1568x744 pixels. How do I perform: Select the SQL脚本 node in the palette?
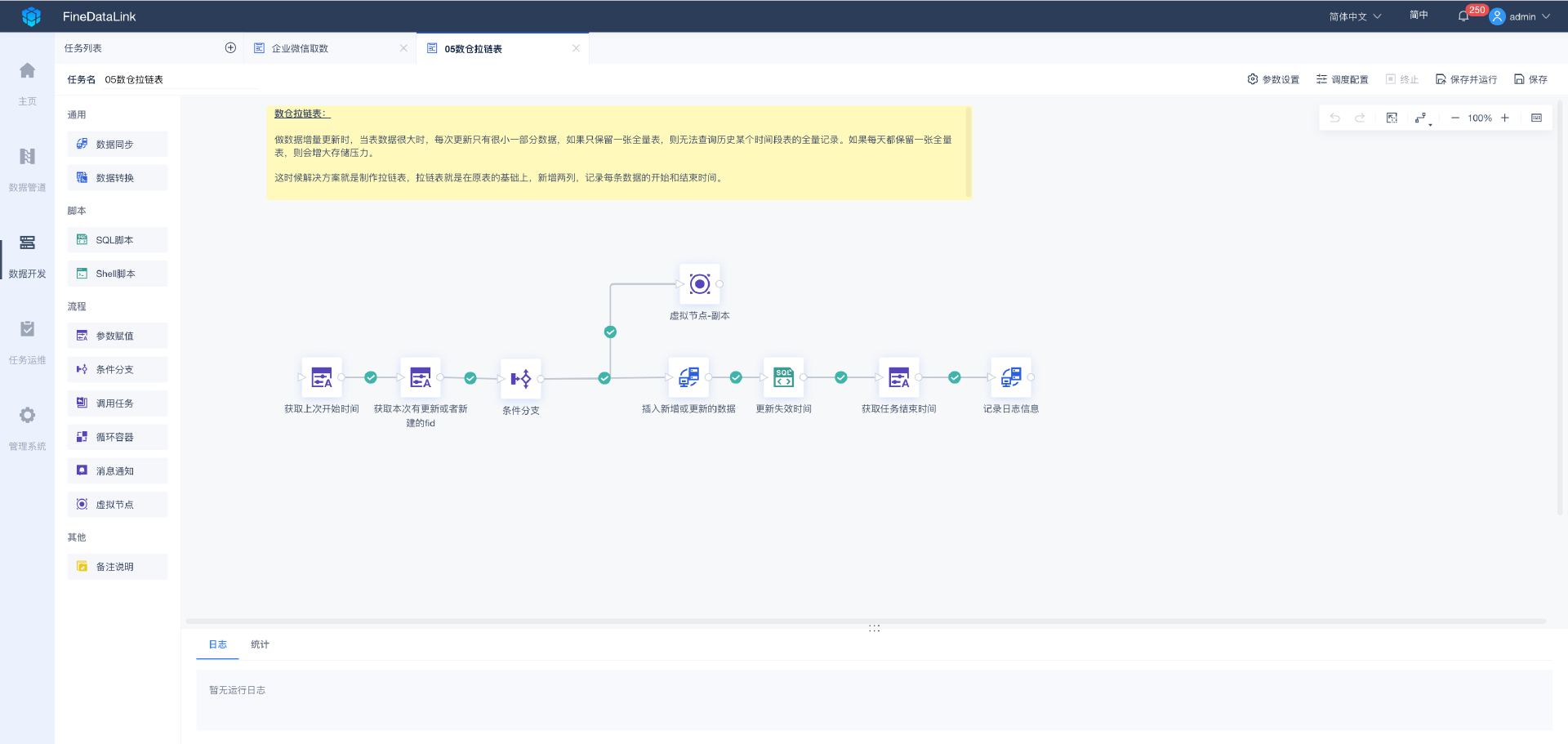[x=118, y=240]
